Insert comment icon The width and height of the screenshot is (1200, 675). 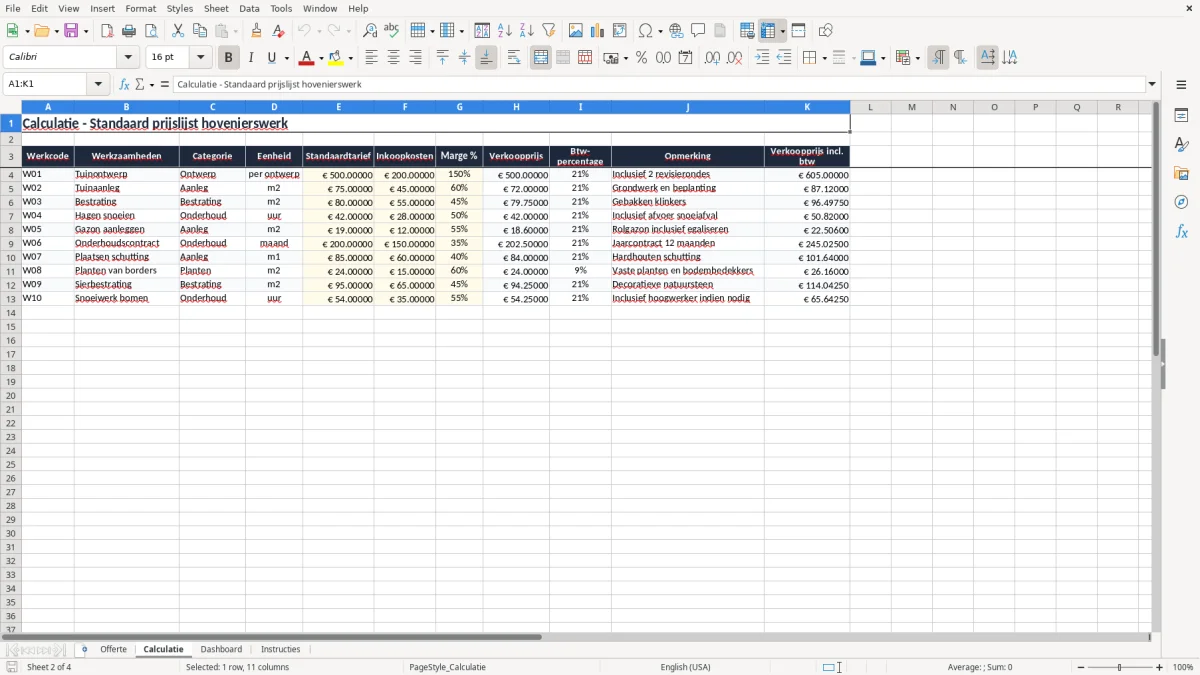(698, 31)
